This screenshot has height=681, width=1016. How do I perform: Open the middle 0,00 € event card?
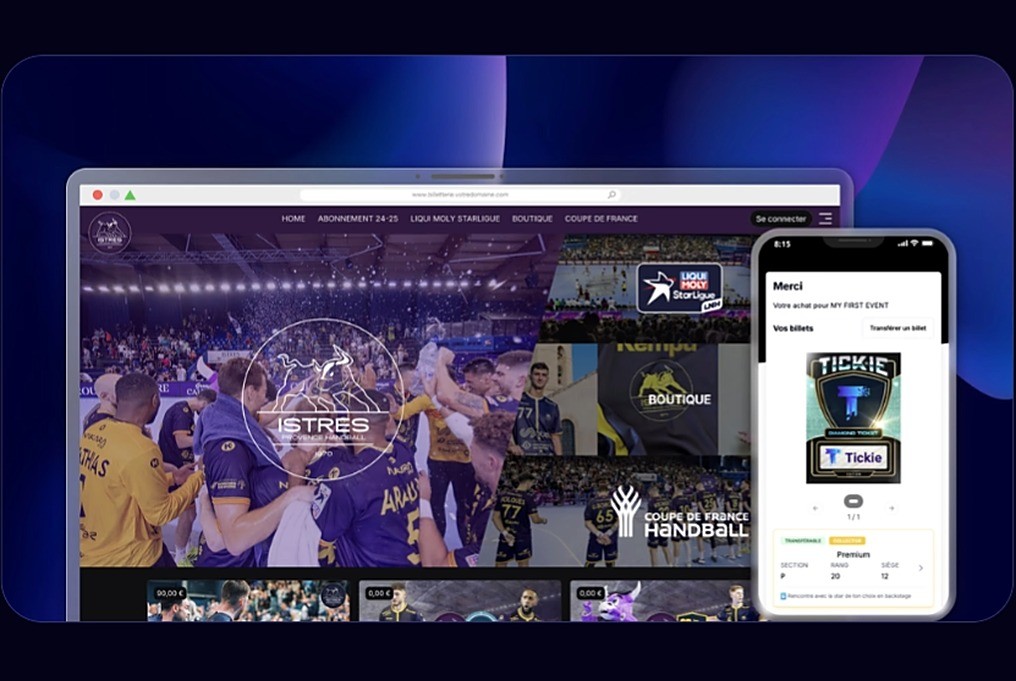[460, 601]
